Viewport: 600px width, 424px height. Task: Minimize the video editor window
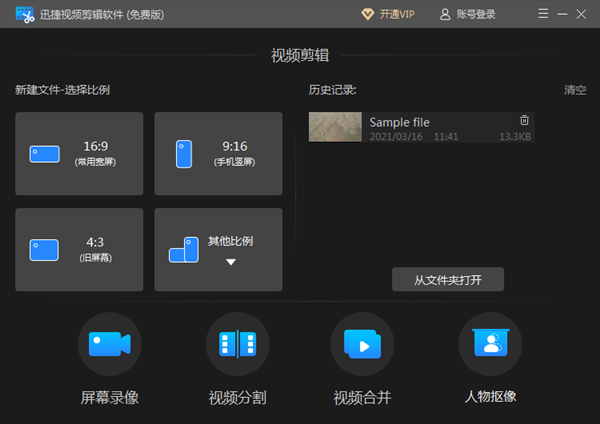point(562,15)
